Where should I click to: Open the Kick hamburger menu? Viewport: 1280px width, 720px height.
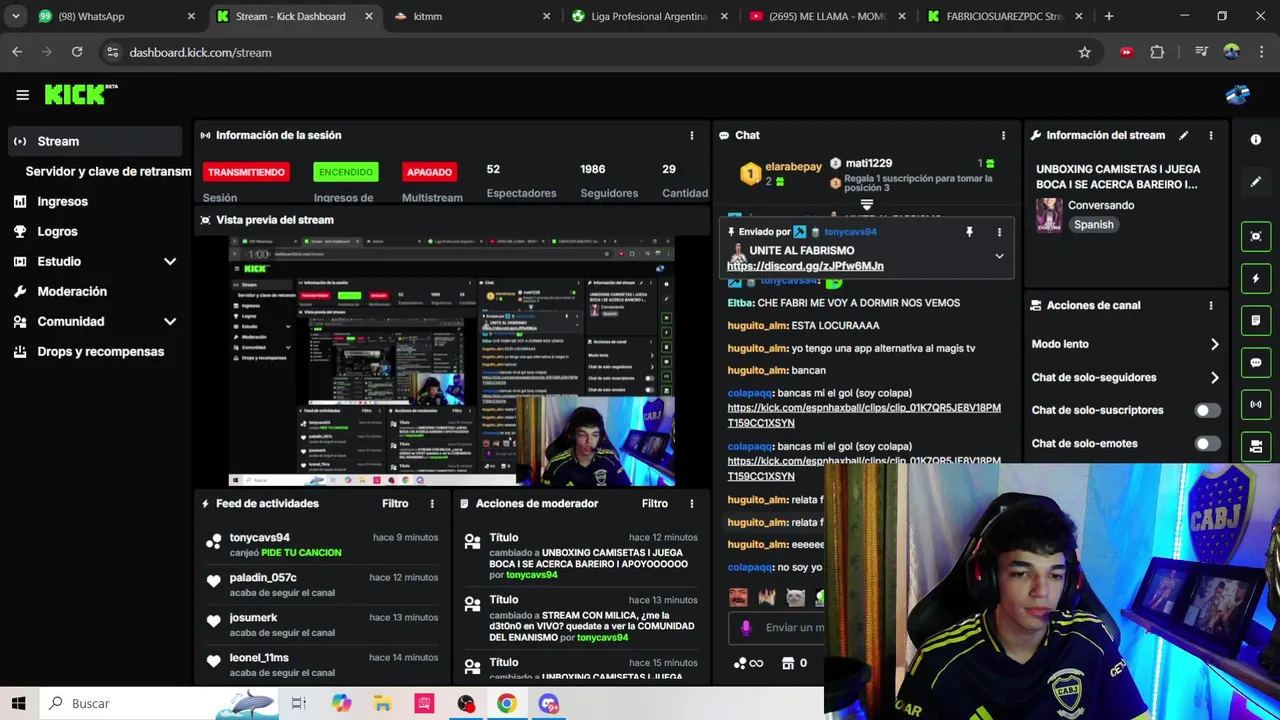[22, 95]
